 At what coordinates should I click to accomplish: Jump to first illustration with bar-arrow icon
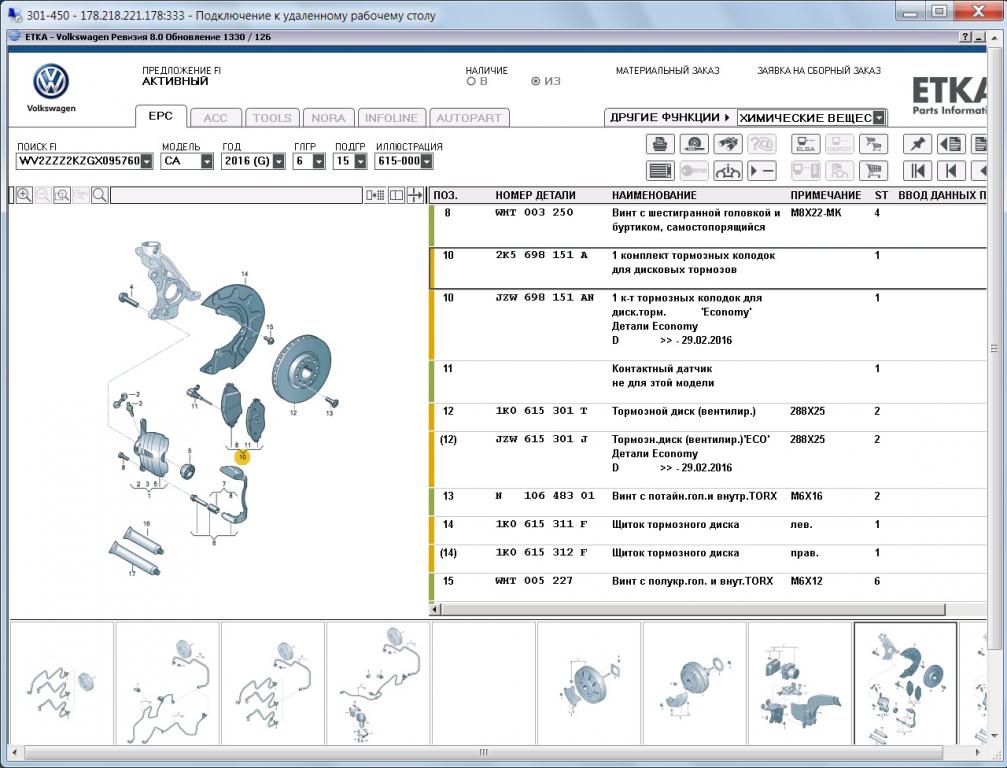917,171
